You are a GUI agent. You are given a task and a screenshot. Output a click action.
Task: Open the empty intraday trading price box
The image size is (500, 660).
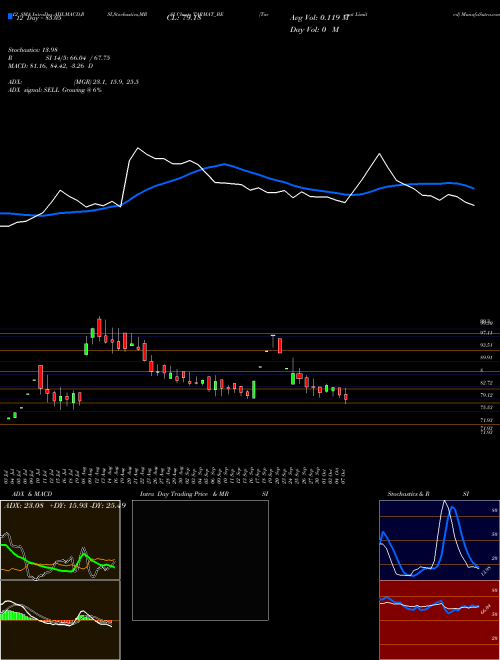point(200,560)
